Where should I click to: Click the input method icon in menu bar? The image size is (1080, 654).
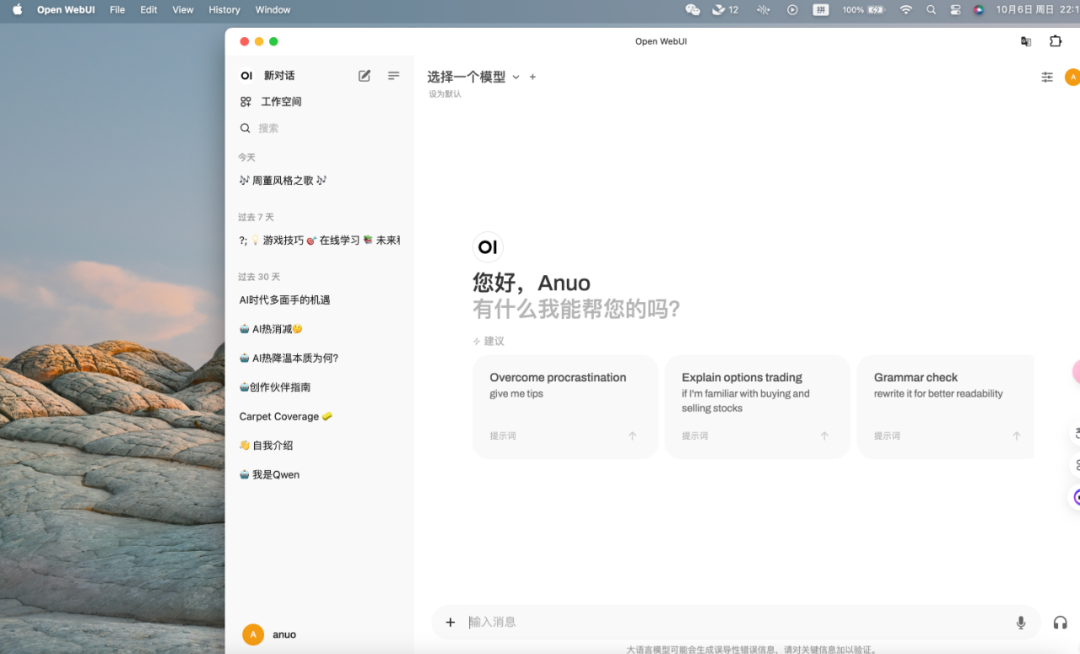click(x=820, y=10)
